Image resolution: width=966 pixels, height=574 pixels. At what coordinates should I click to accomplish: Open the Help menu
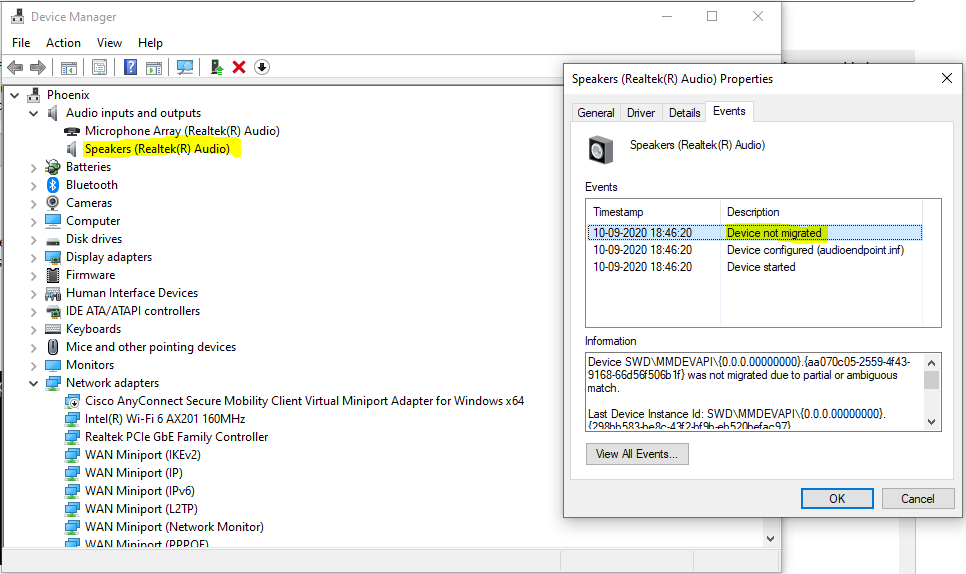[150, 42]
